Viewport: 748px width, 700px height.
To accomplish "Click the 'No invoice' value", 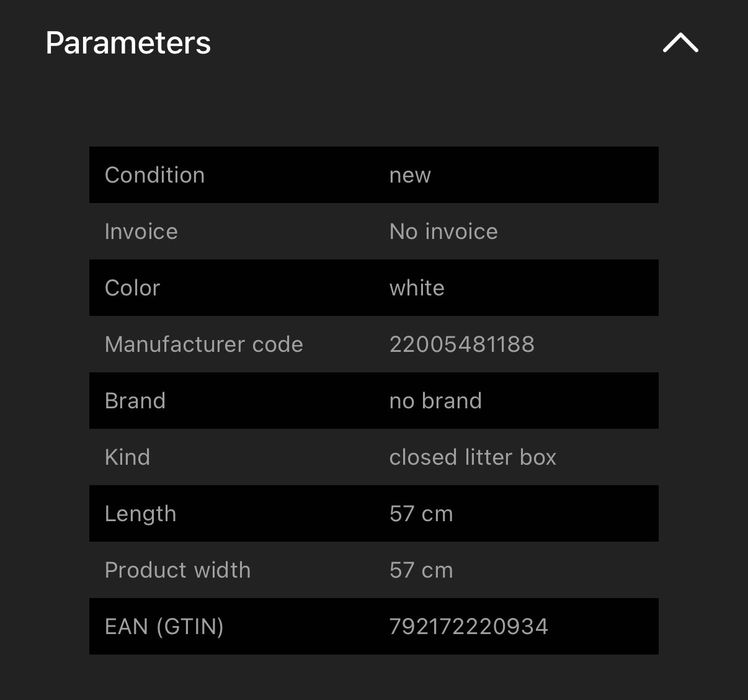I will coord(443,231).
